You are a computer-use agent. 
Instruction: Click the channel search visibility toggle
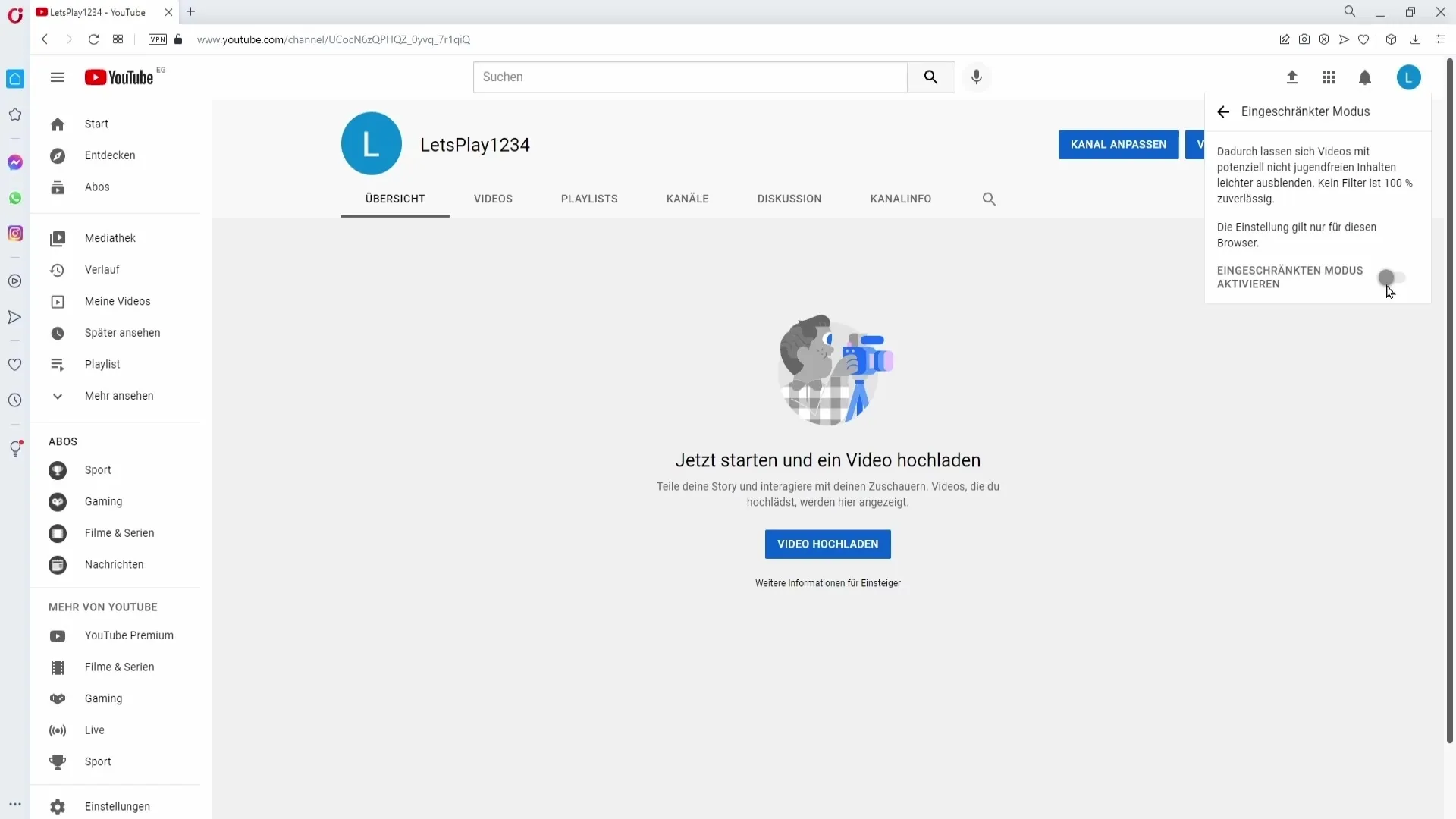pos(988,198)
